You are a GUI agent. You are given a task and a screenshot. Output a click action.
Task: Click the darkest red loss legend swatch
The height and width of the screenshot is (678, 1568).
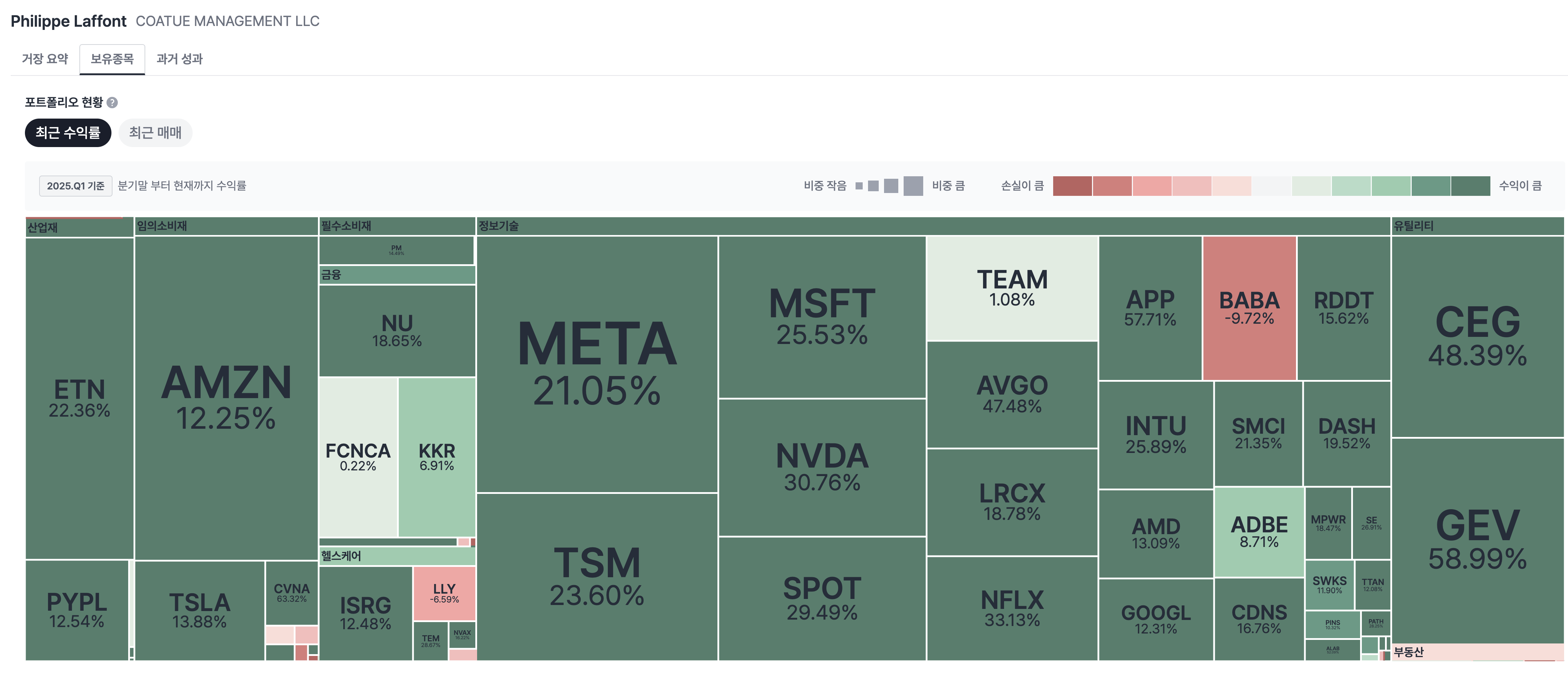1072,186
